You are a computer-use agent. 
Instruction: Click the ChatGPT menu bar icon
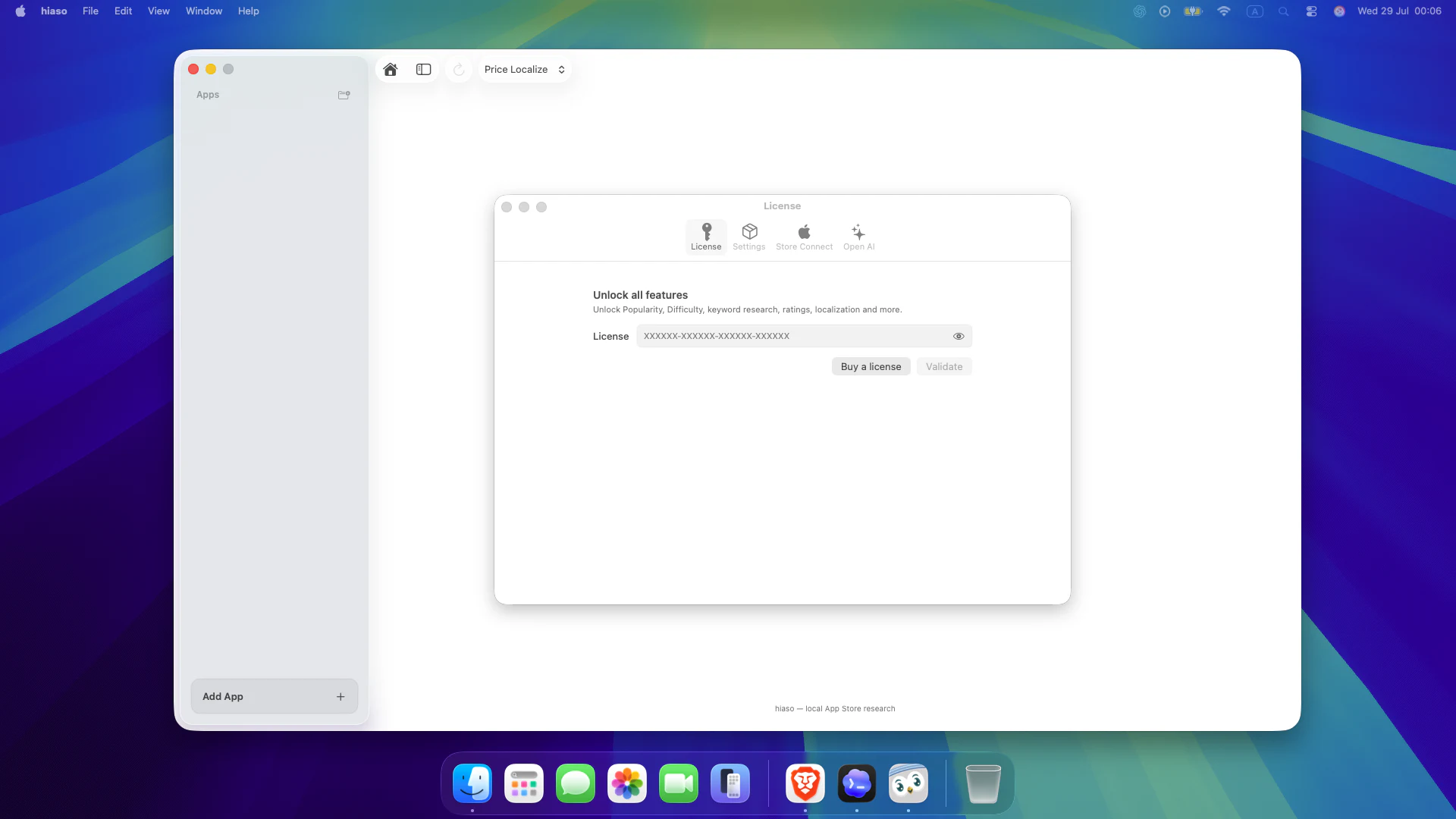1139,11
